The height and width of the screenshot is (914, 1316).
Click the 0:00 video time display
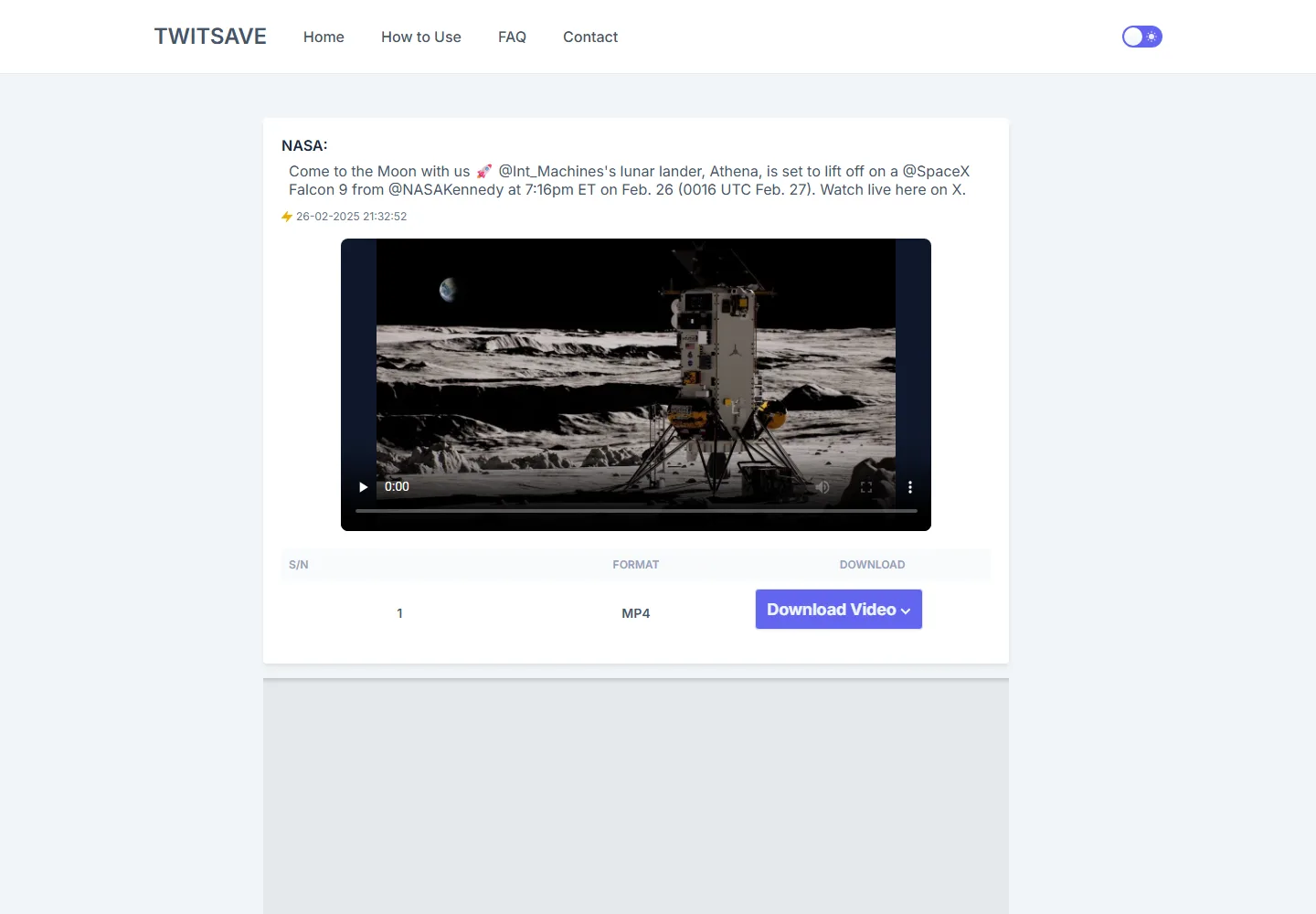[397, 487]
